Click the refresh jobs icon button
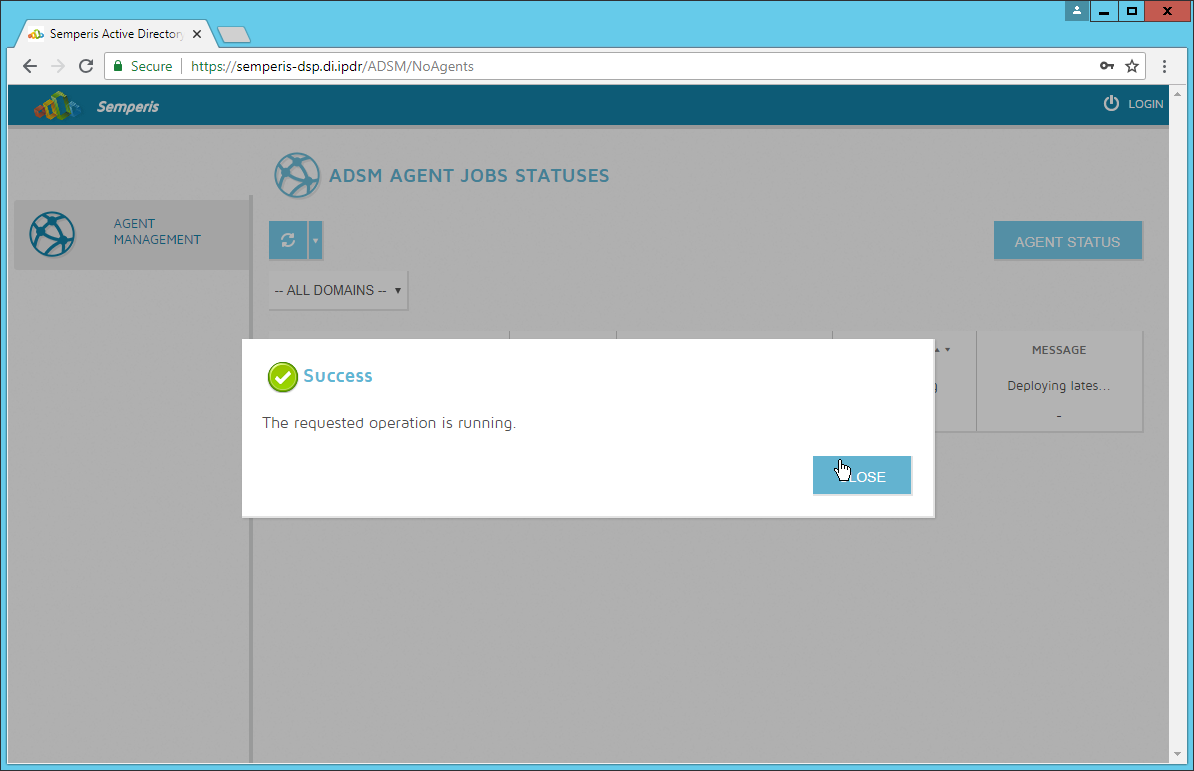The height and width of the screenshot is (771, 1194). (288, 241)
